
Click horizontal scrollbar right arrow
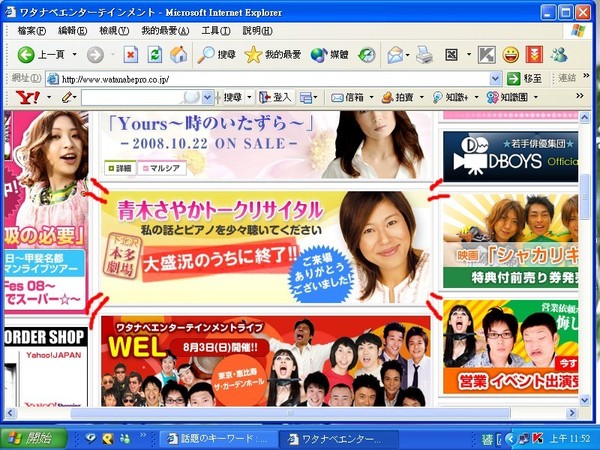coord(572,413)
